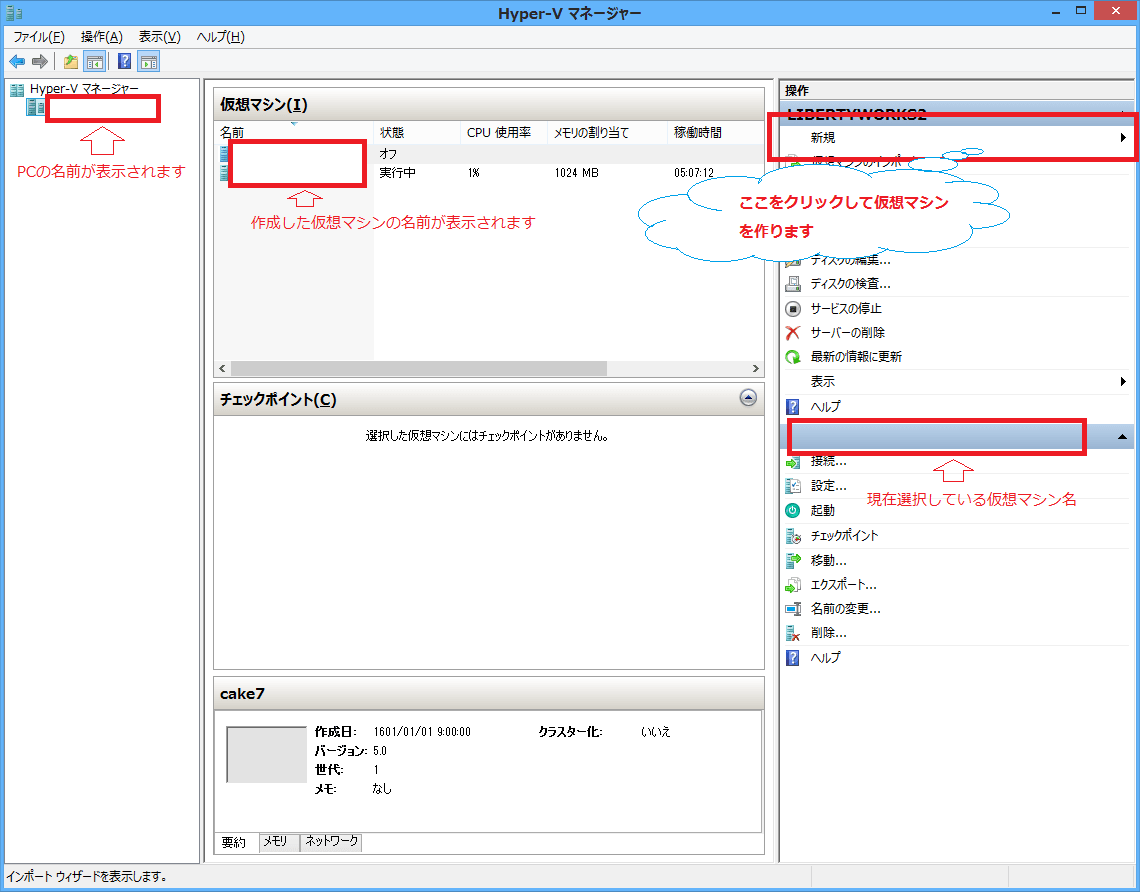Expand the 表示 submenu in actions pane
Image resolution: width=1140 pixels, height=892 pixels.
[1123, 382]
